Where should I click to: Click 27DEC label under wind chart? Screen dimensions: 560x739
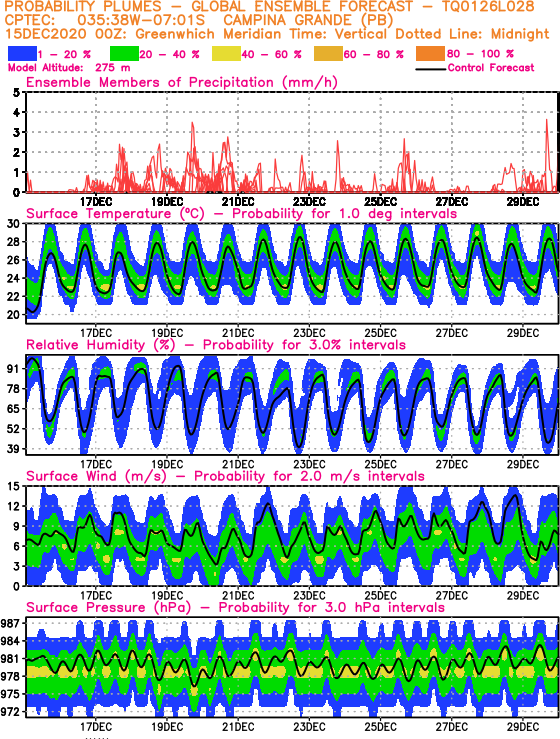[x=452, y=595]
